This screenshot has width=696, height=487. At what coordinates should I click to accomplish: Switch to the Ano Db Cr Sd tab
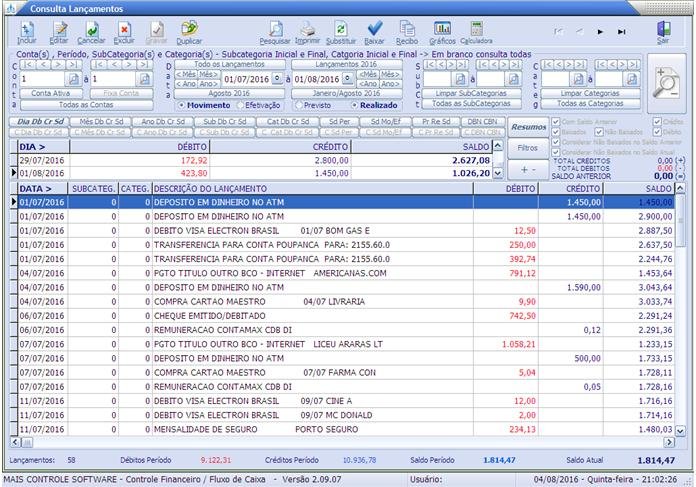tap(163, 122)
